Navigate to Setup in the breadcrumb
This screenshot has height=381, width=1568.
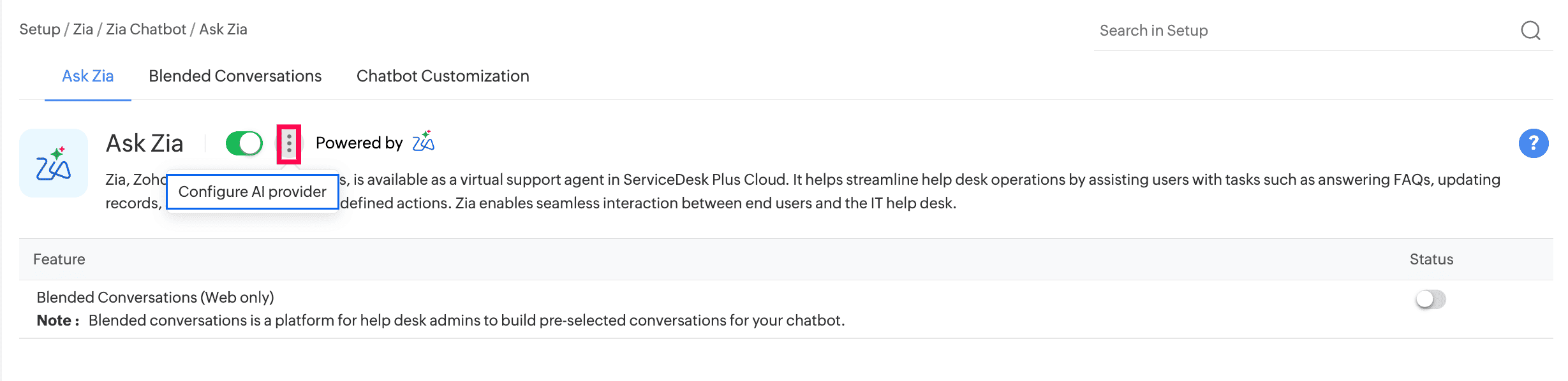(x=40, y=29)
